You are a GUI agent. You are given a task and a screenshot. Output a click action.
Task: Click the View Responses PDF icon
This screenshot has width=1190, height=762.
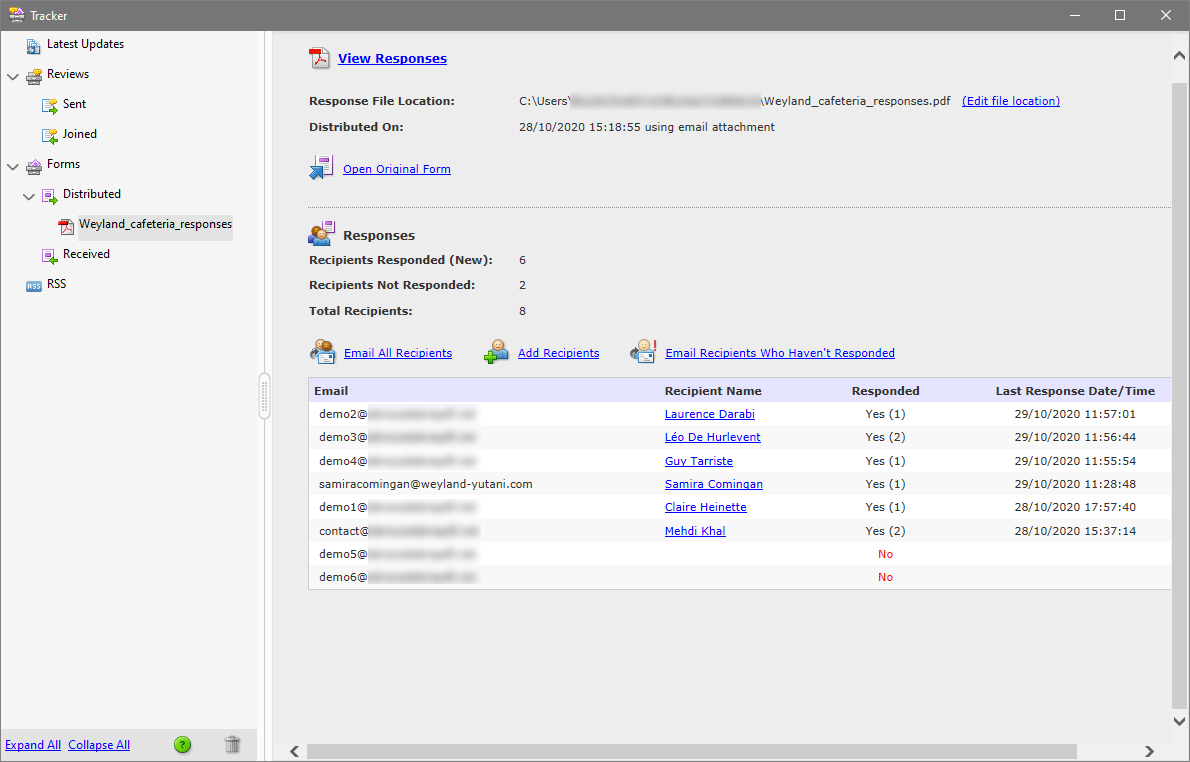point(319,58)
